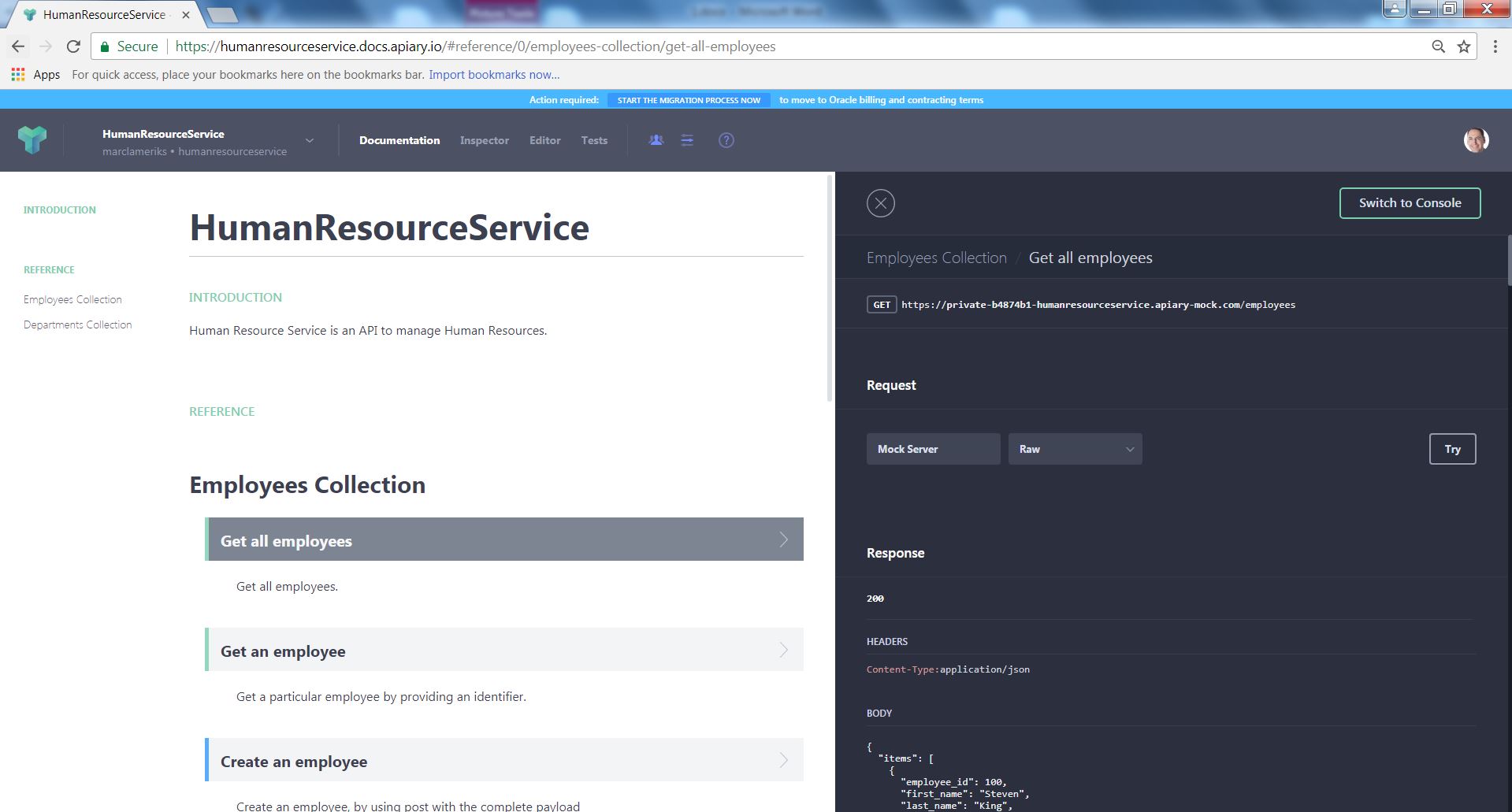Close the request panel with X circle
Image resolution: width=1512 pixels, height=812 pixels.
tap(880, 203)
